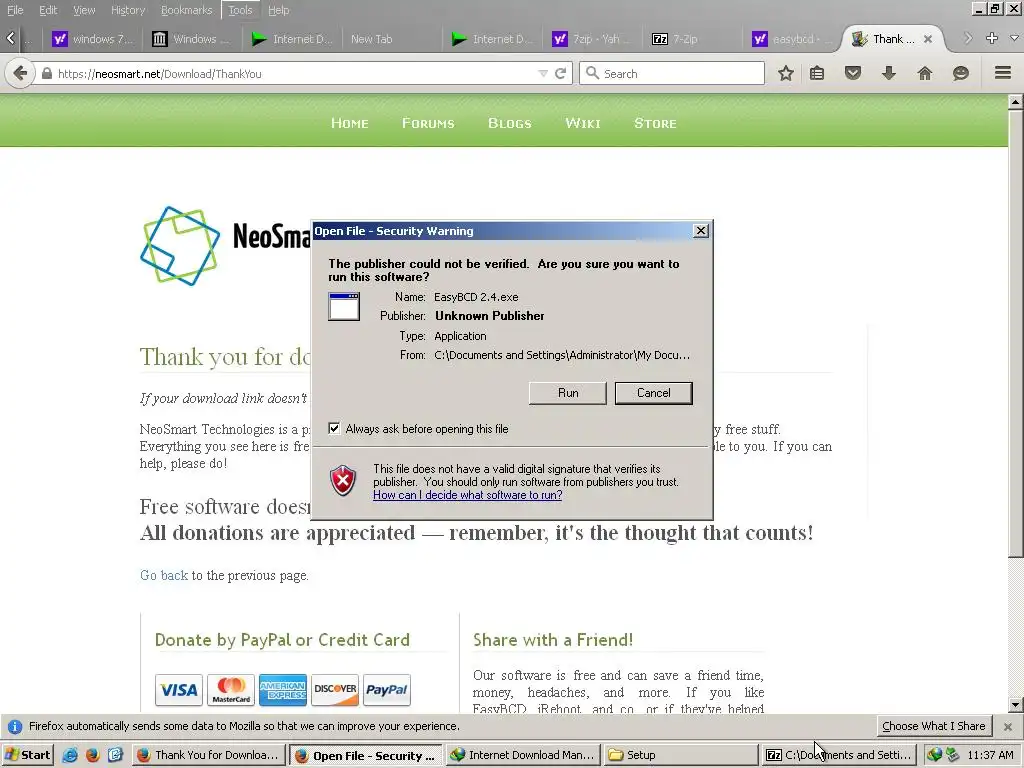Click the URL address field
This screenshot has height=768, width=1024.
click(294, 73)
